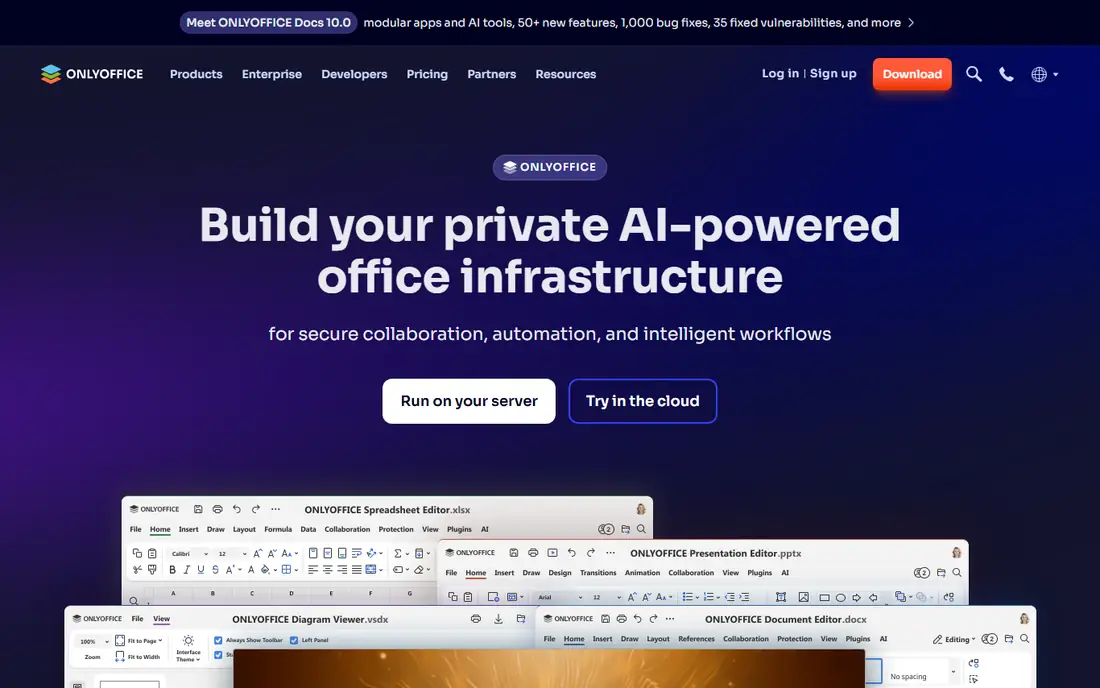
Task: Click Run on your server button
Action: coord(469,401)
